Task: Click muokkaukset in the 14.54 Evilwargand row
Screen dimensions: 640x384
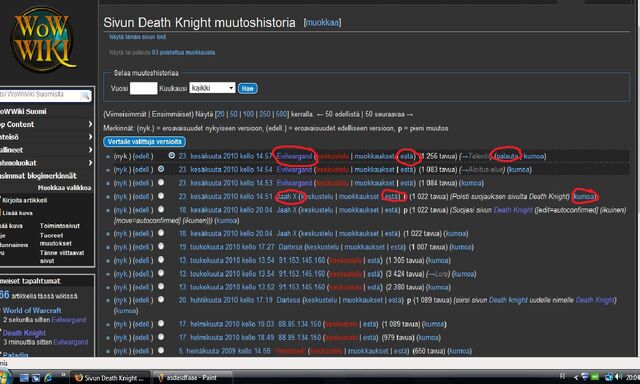Action: click(374, 170)
